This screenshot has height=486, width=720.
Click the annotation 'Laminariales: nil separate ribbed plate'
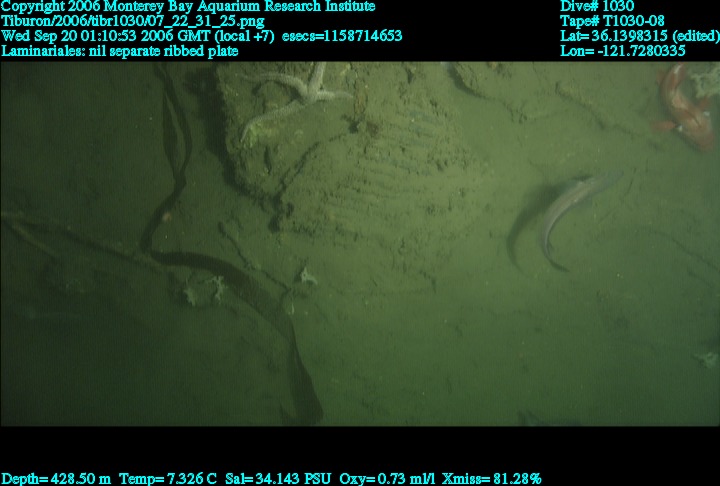coord(119,51)
